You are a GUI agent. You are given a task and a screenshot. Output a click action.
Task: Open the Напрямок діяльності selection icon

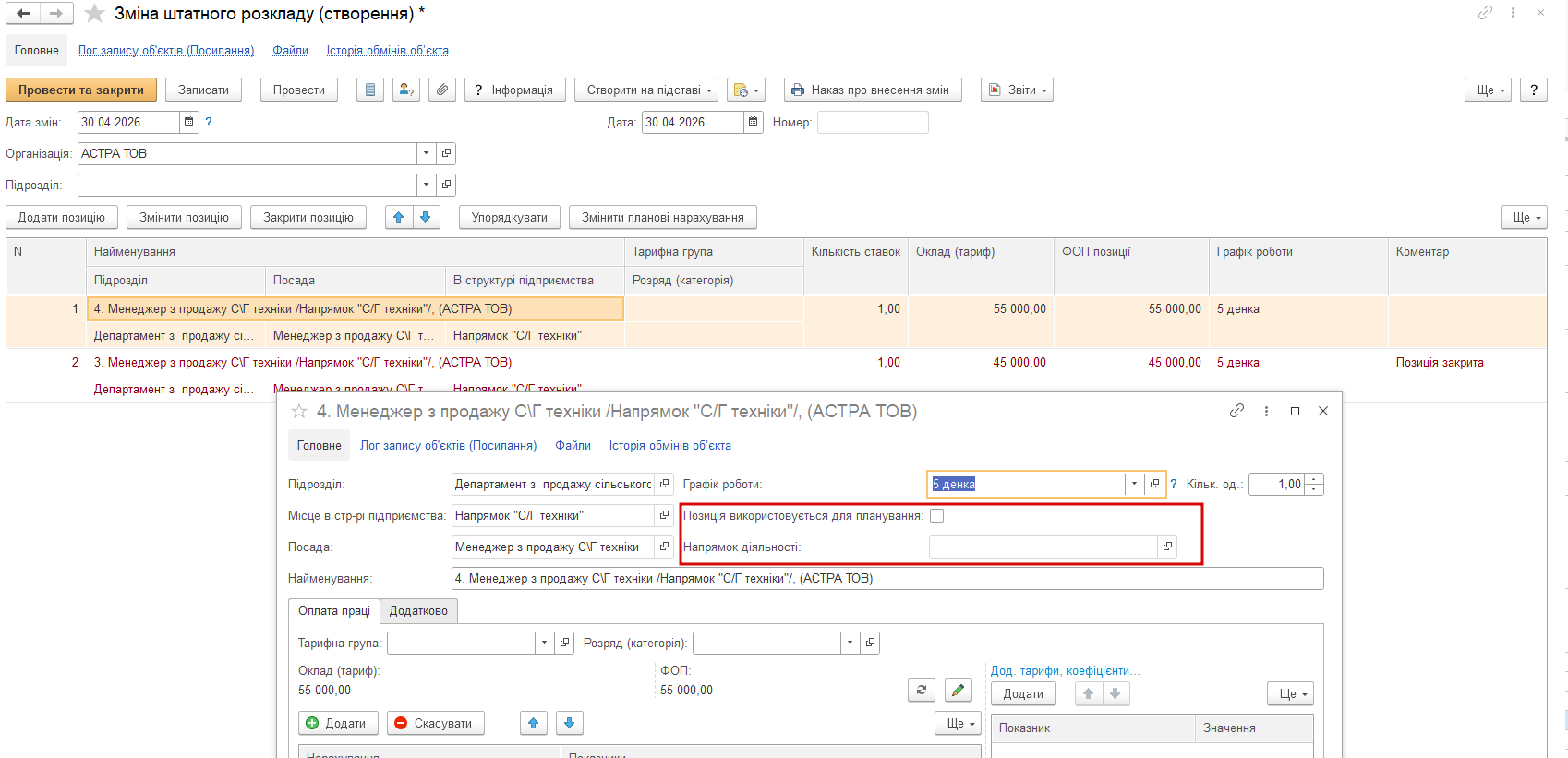(1167, 547)
